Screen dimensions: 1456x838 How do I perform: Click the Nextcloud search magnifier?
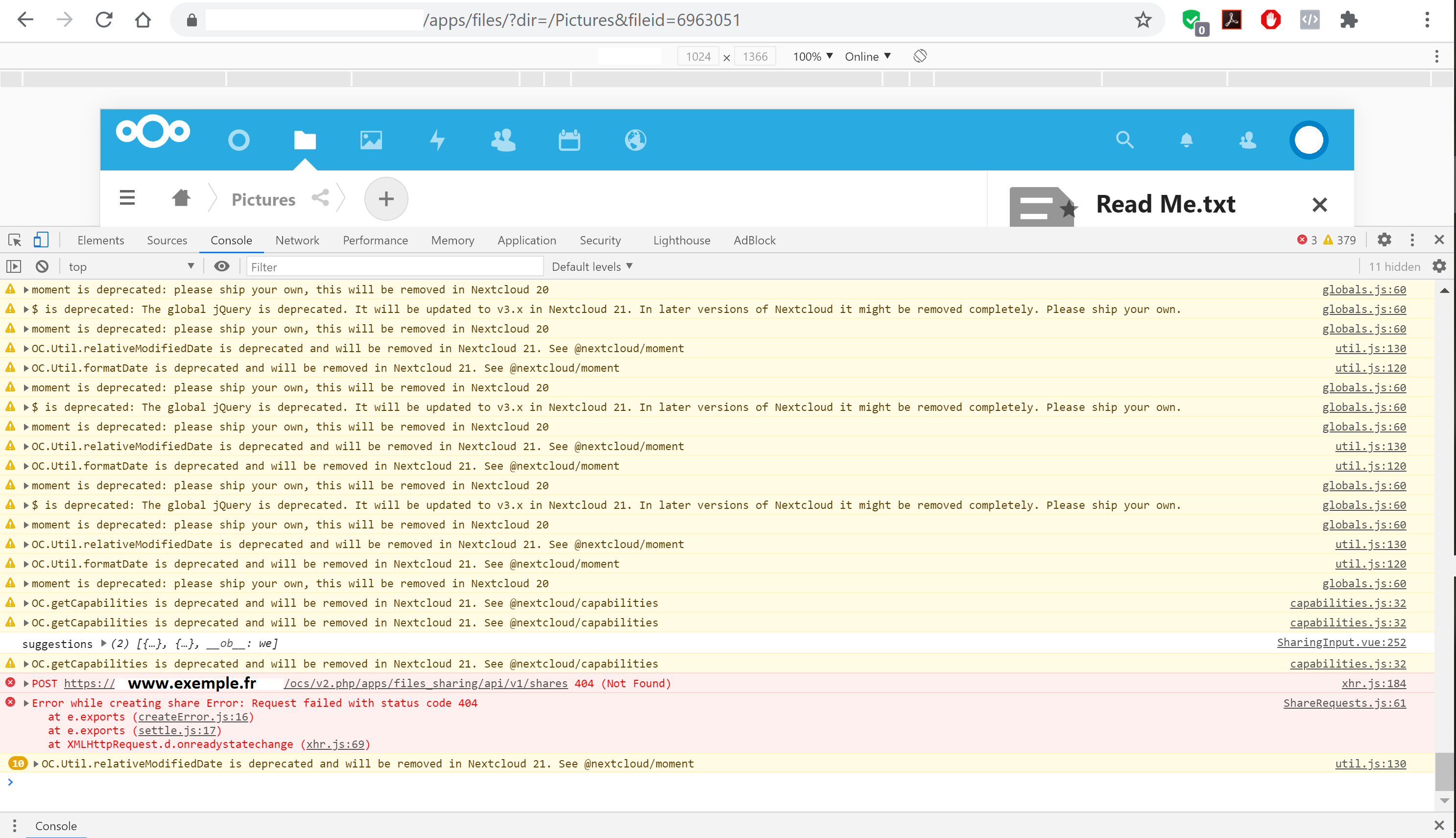[x=1125, y=140]
